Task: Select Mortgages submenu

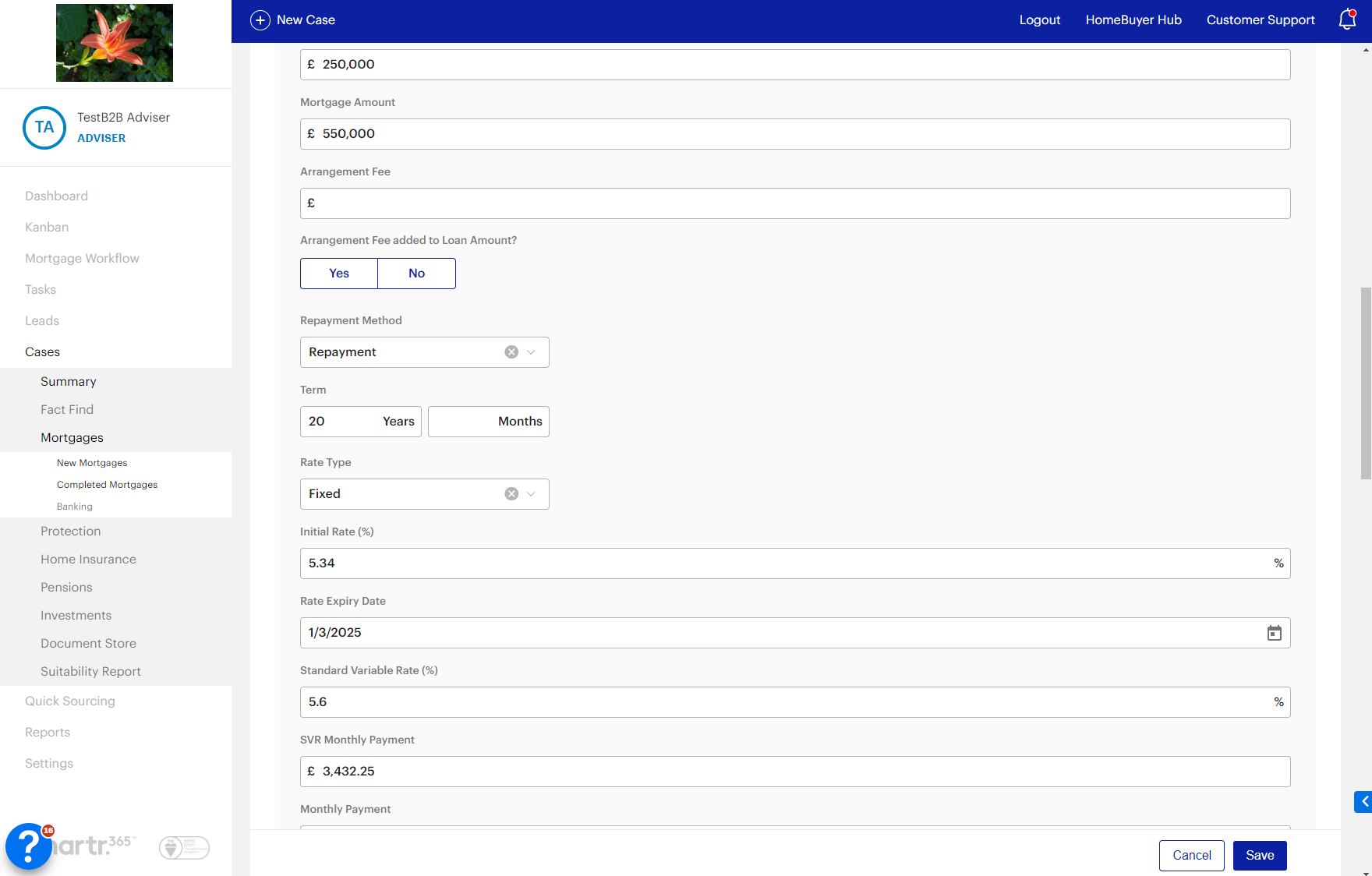Action: point(72,438)
